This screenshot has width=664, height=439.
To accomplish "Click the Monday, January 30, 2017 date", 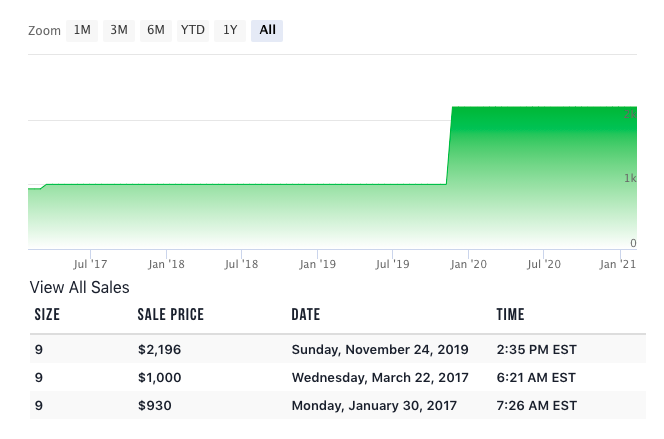I will coord(374,406).
